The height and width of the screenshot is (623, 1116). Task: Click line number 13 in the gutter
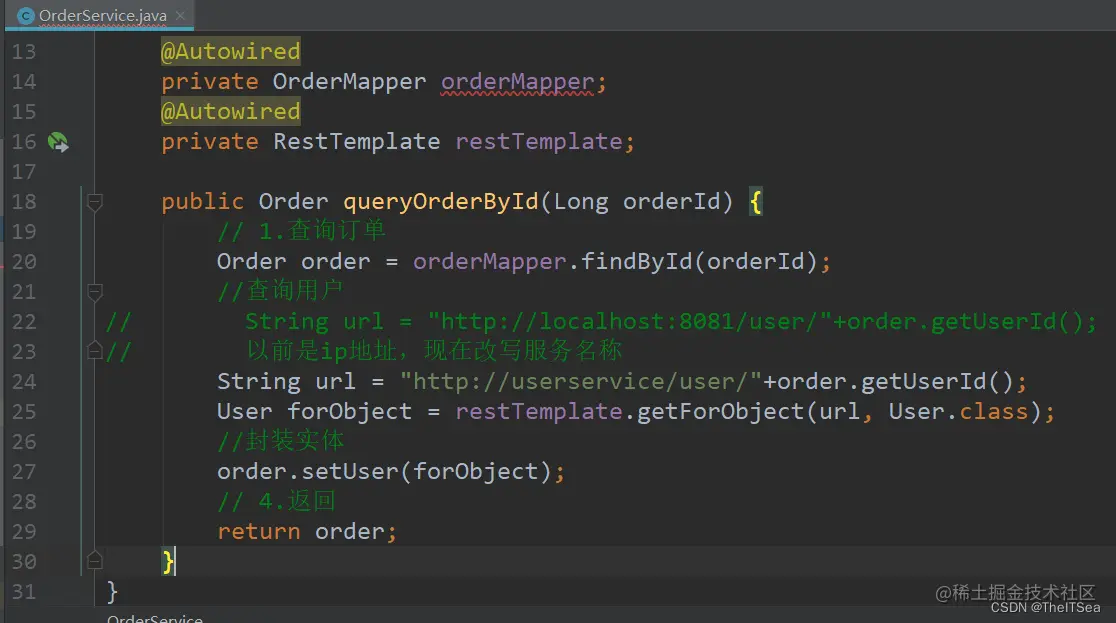click(23, 52)
